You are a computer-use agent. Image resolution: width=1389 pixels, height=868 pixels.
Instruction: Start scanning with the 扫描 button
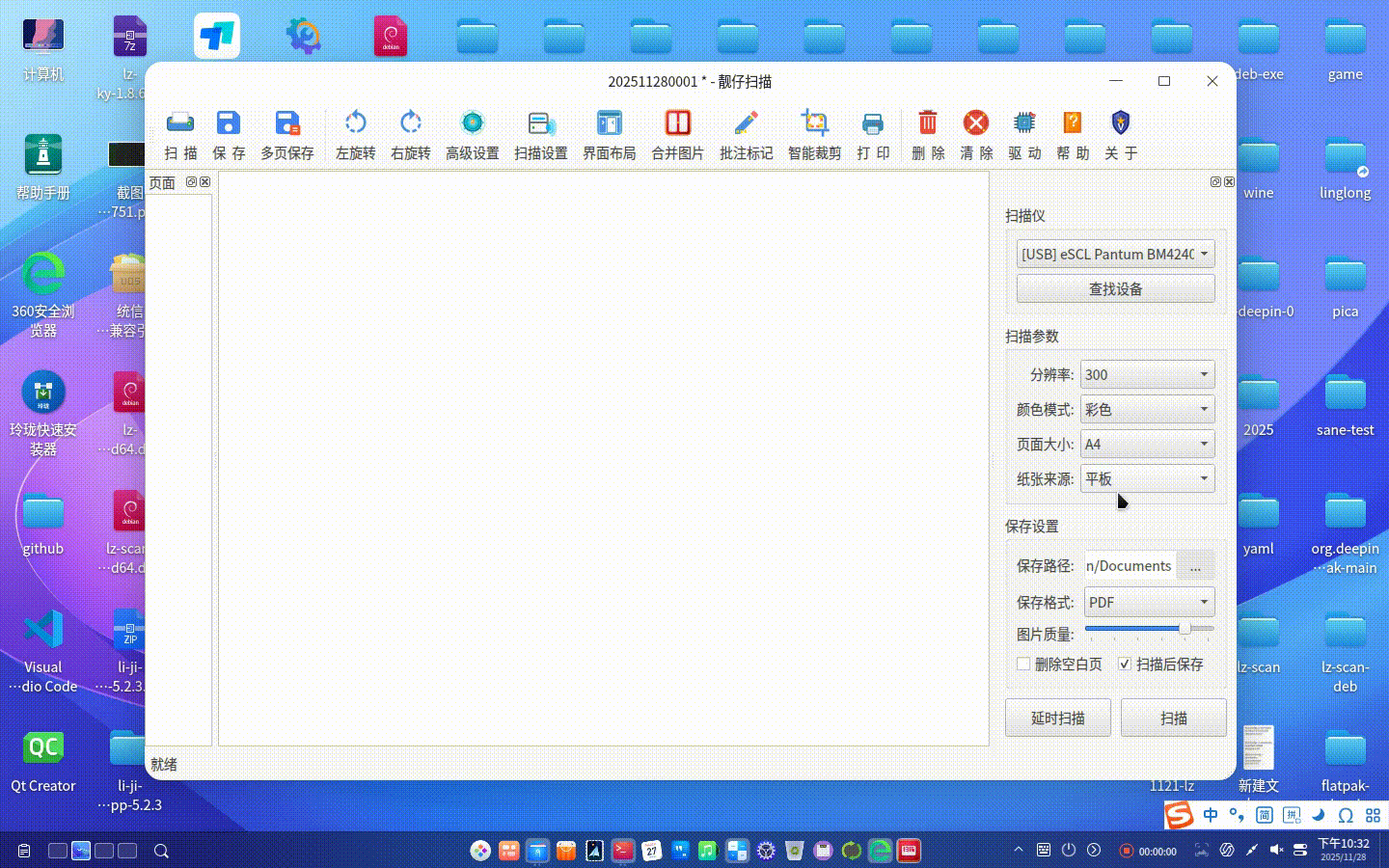[1174, 718]
